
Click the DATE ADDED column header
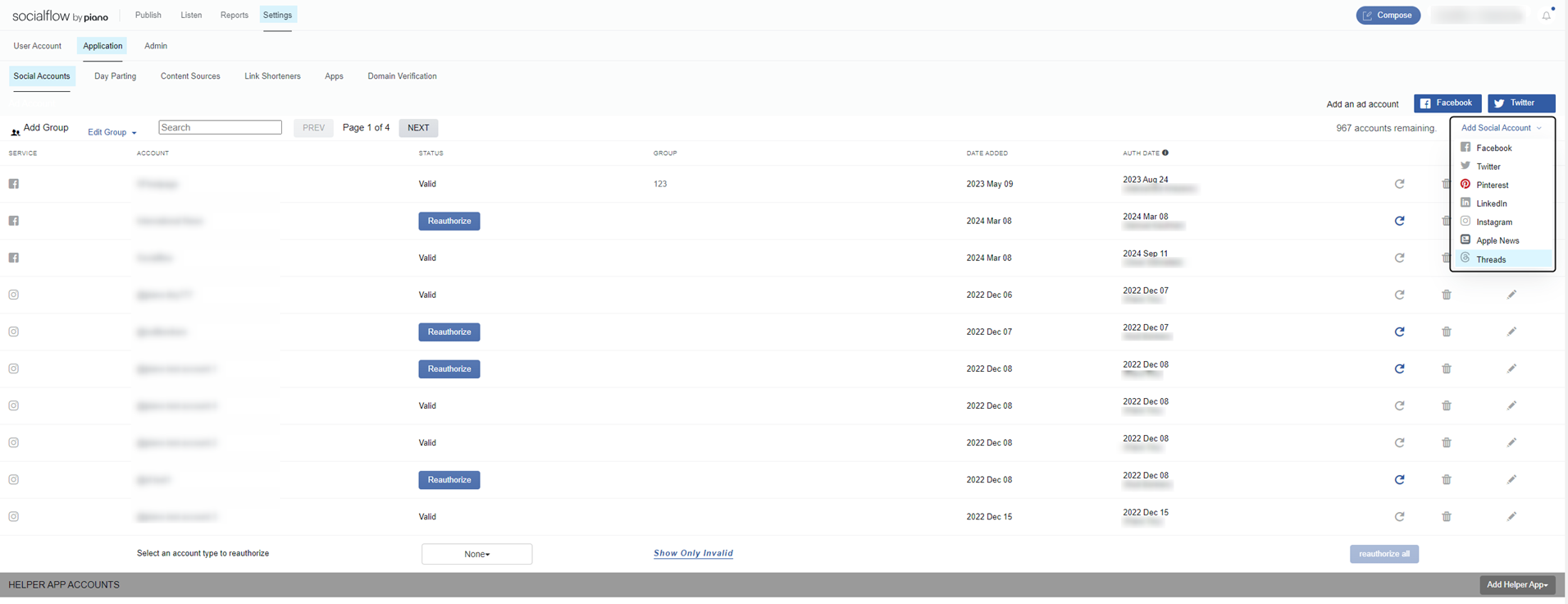[x=987, y=153]
